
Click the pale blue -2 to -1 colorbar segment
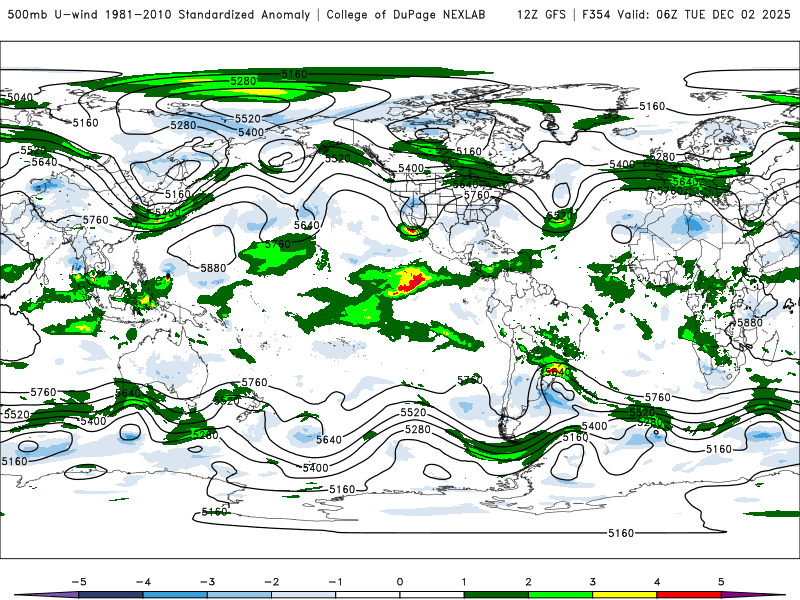[x=304, y=595]
